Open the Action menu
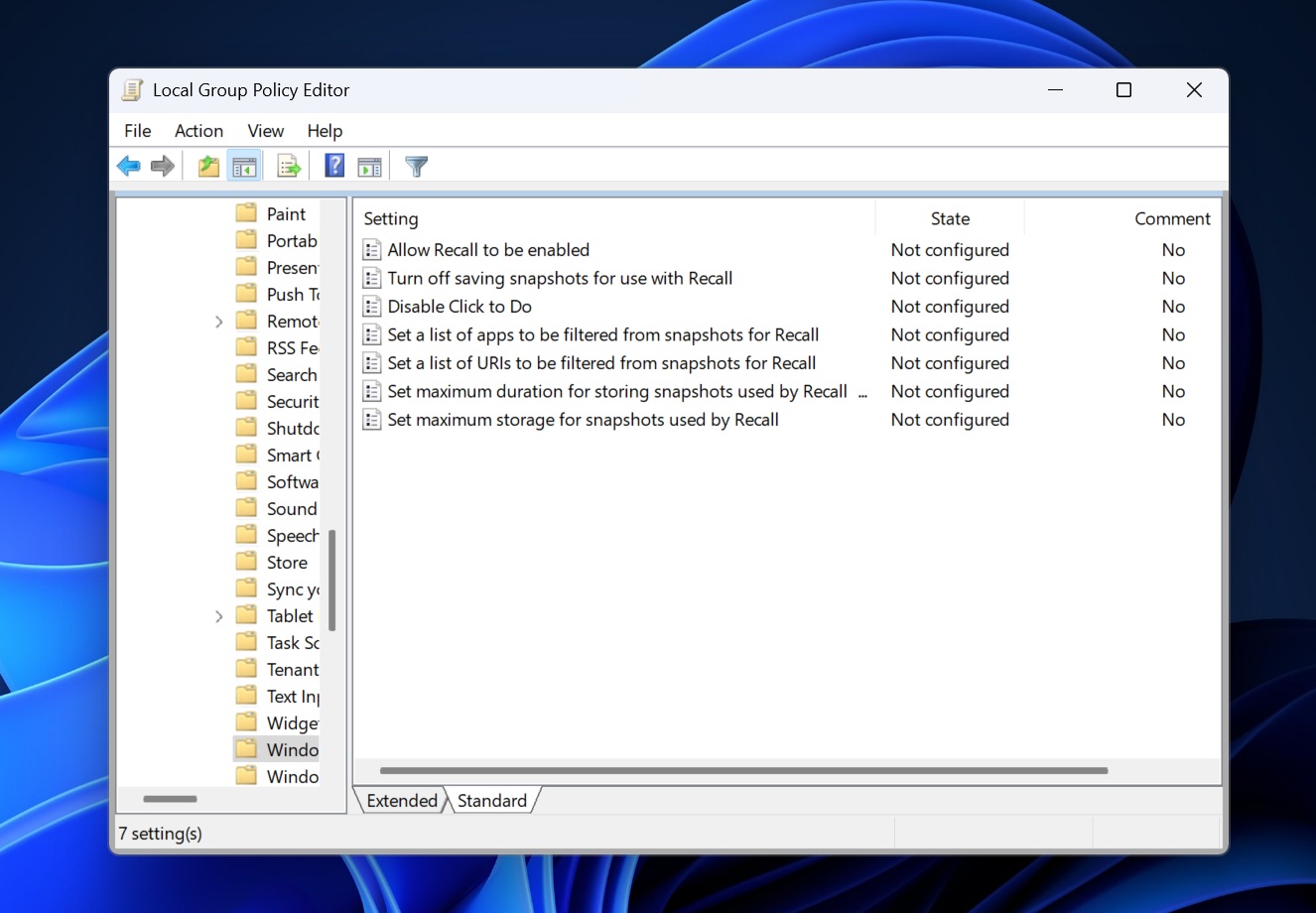The width and height of the screenshot is (1316, 913). pos(198,130)
